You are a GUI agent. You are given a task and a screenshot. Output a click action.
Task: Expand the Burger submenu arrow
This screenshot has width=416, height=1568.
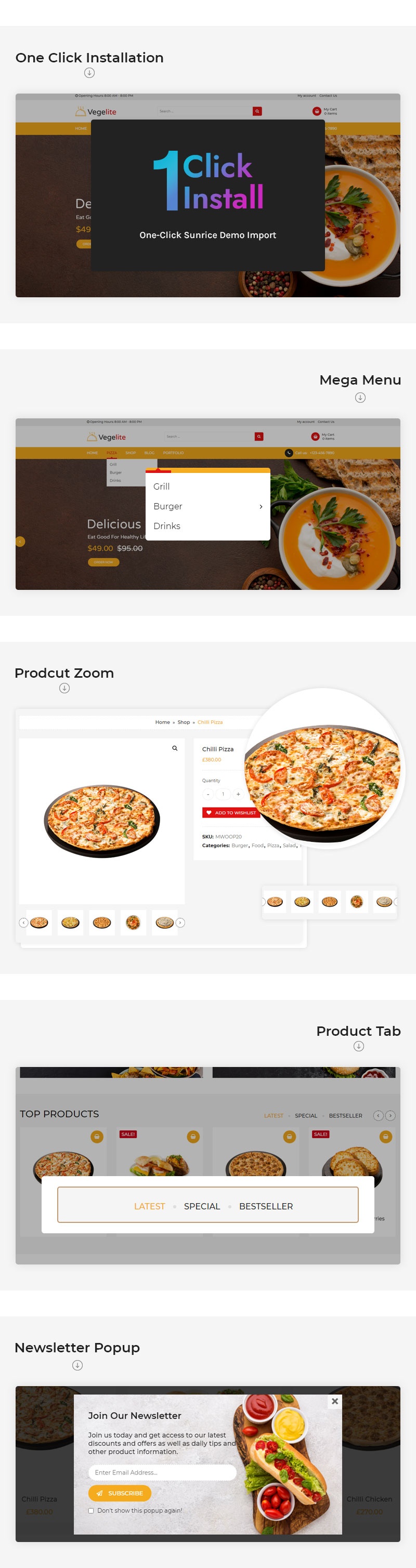coord(261,506)
